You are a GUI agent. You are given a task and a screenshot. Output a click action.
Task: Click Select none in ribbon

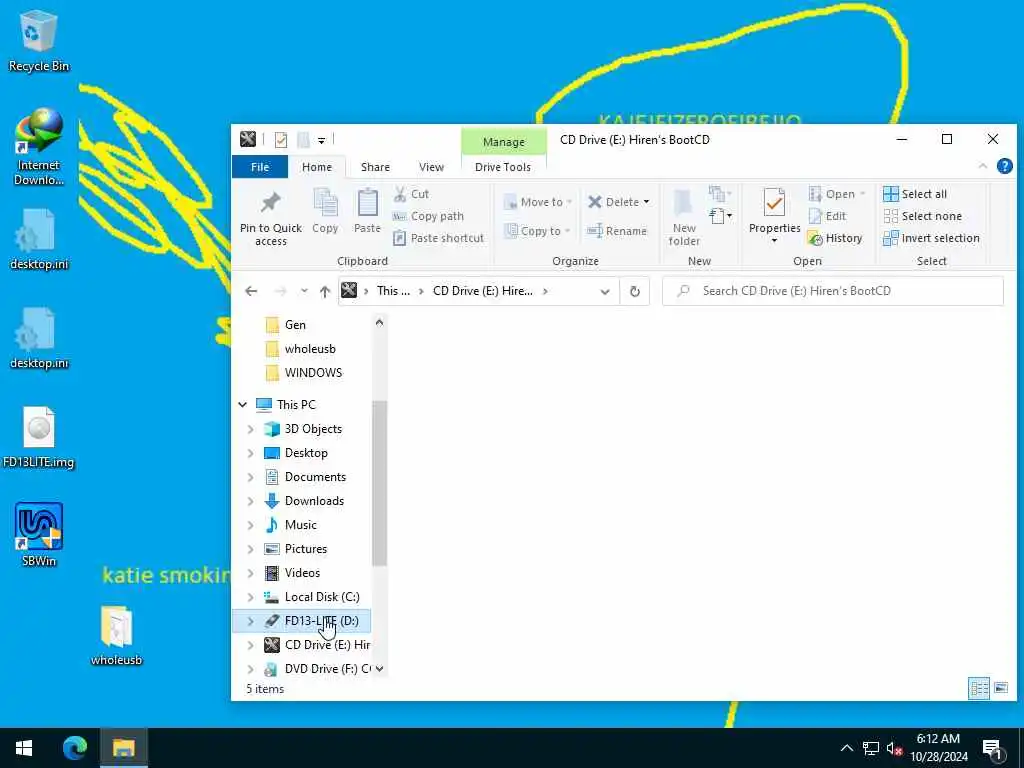coord(922,216)
